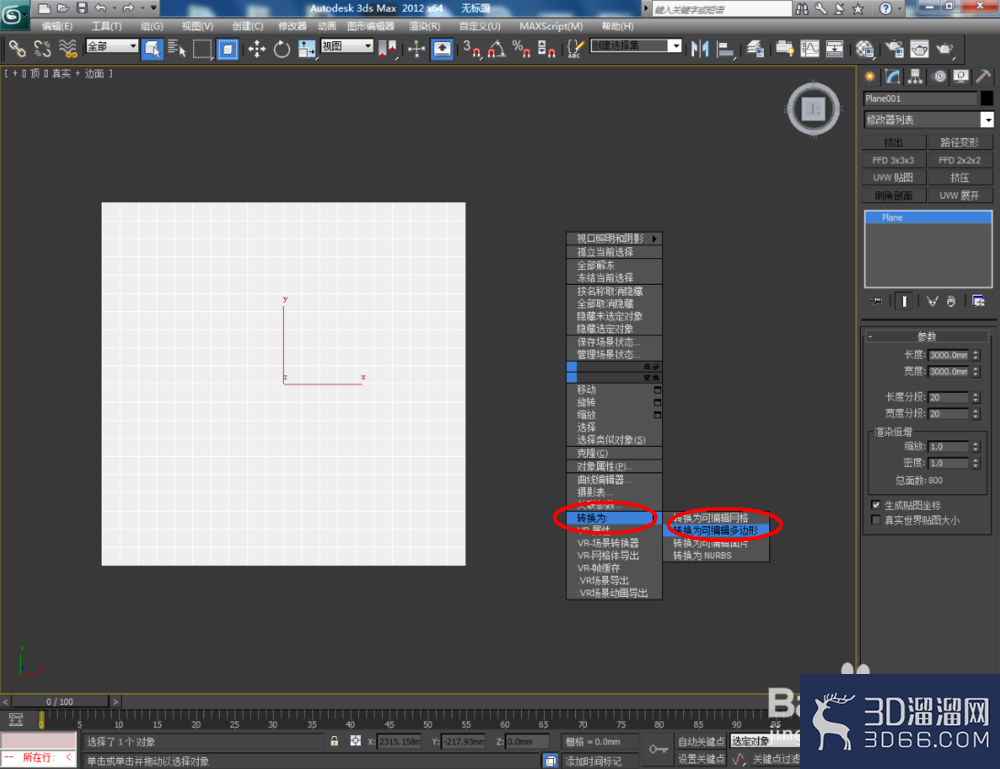Toggle Spinner Snap

click(546, 48)
